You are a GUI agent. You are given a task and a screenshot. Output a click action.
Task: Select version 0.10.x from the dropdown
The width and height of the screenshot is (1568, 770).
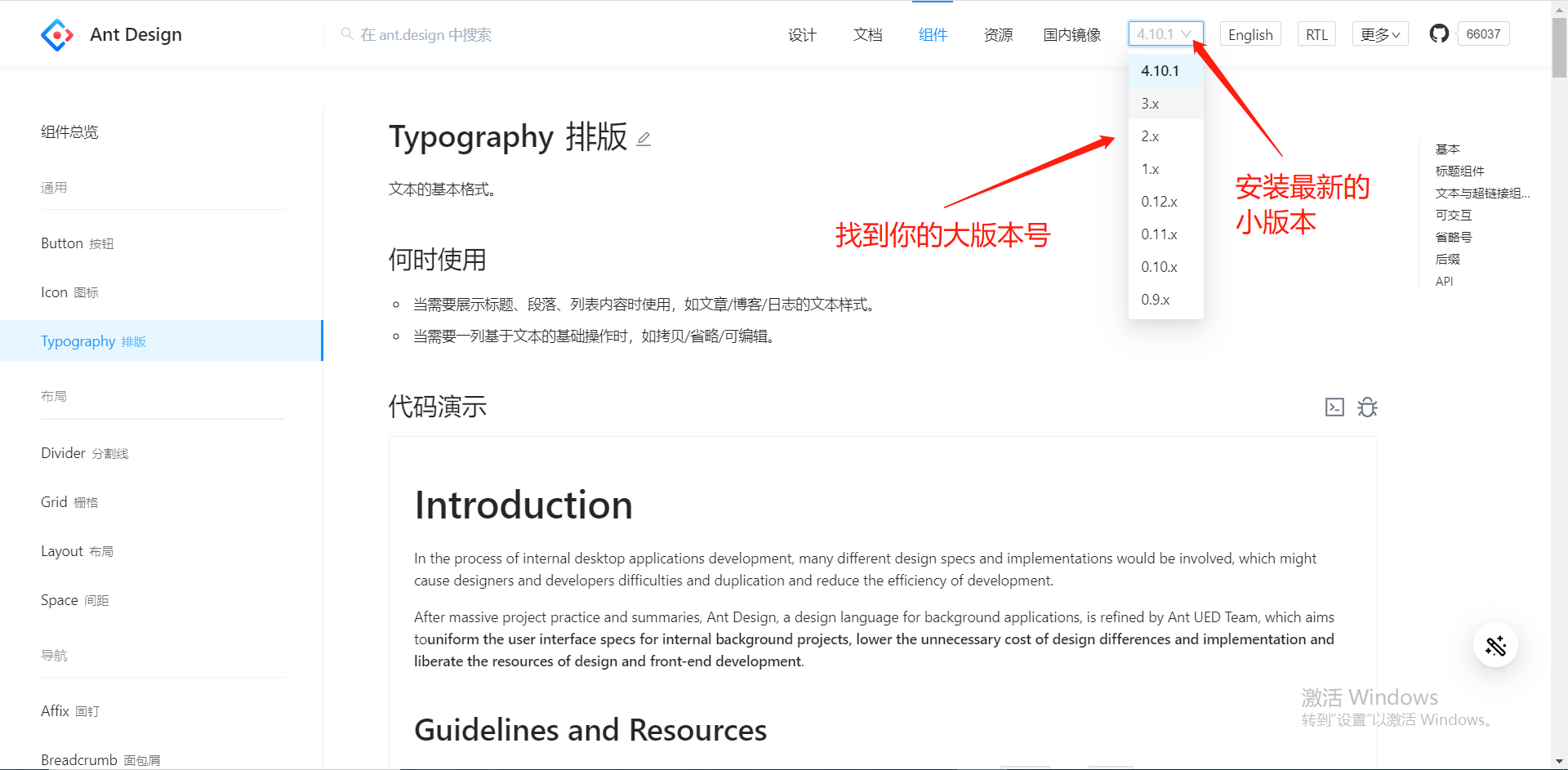1165,267
